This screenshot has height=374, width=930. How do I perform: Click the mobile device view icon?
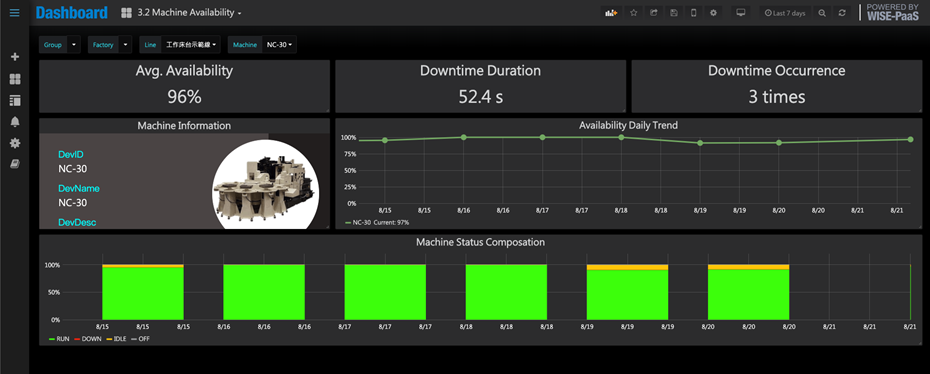tap(693, 12)
